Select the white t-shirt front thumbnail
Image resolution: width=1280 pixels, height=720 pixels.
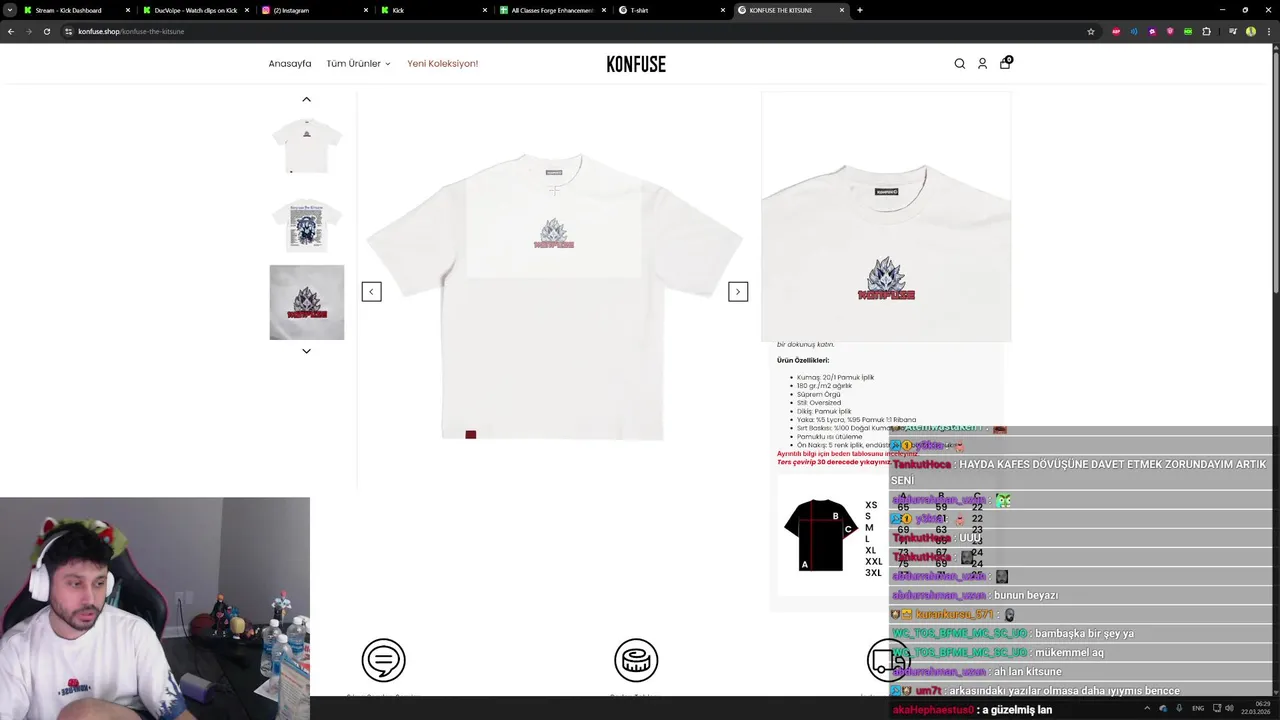point(307,146)
